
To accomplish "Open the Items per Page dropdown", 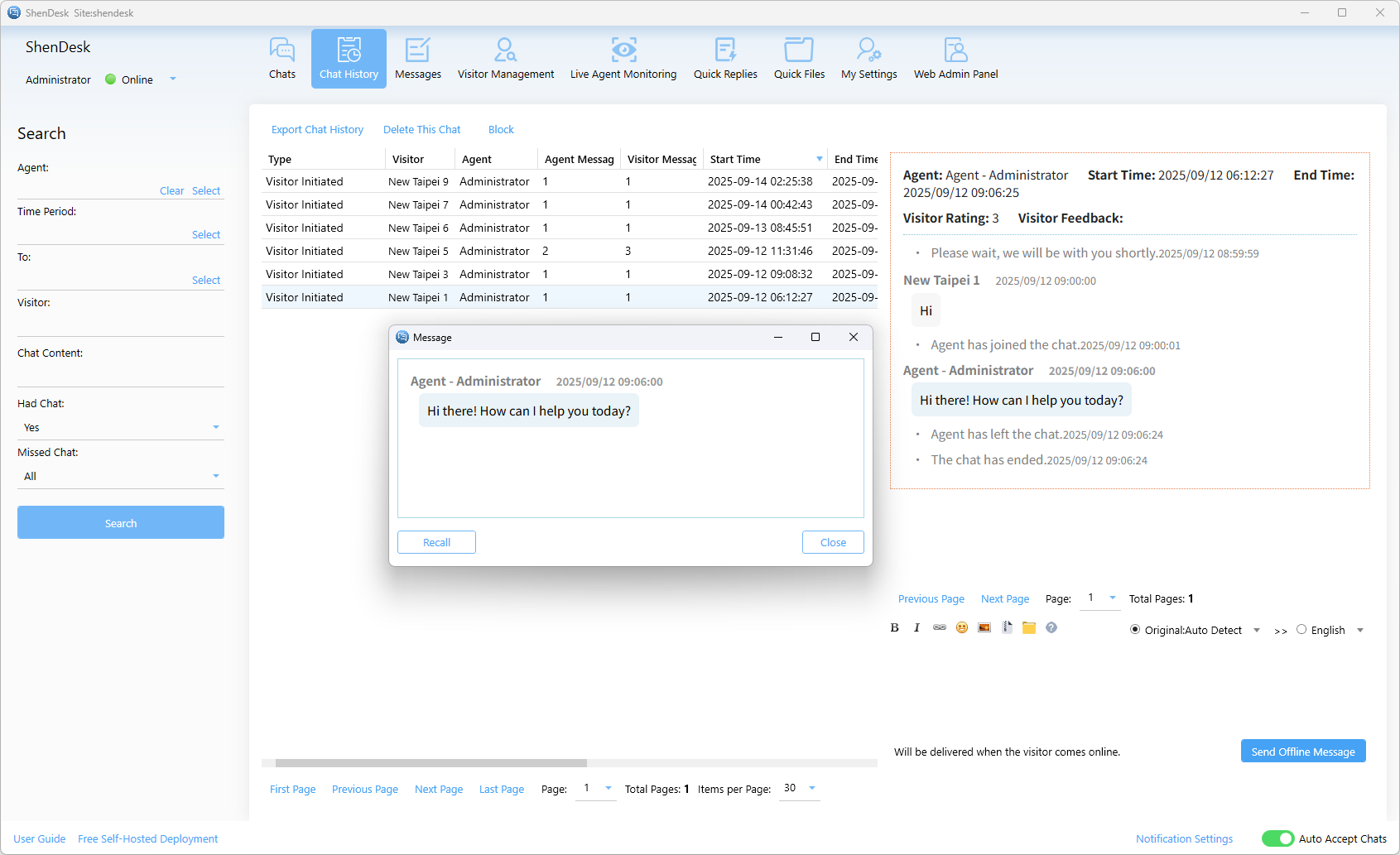I will 800,788.
